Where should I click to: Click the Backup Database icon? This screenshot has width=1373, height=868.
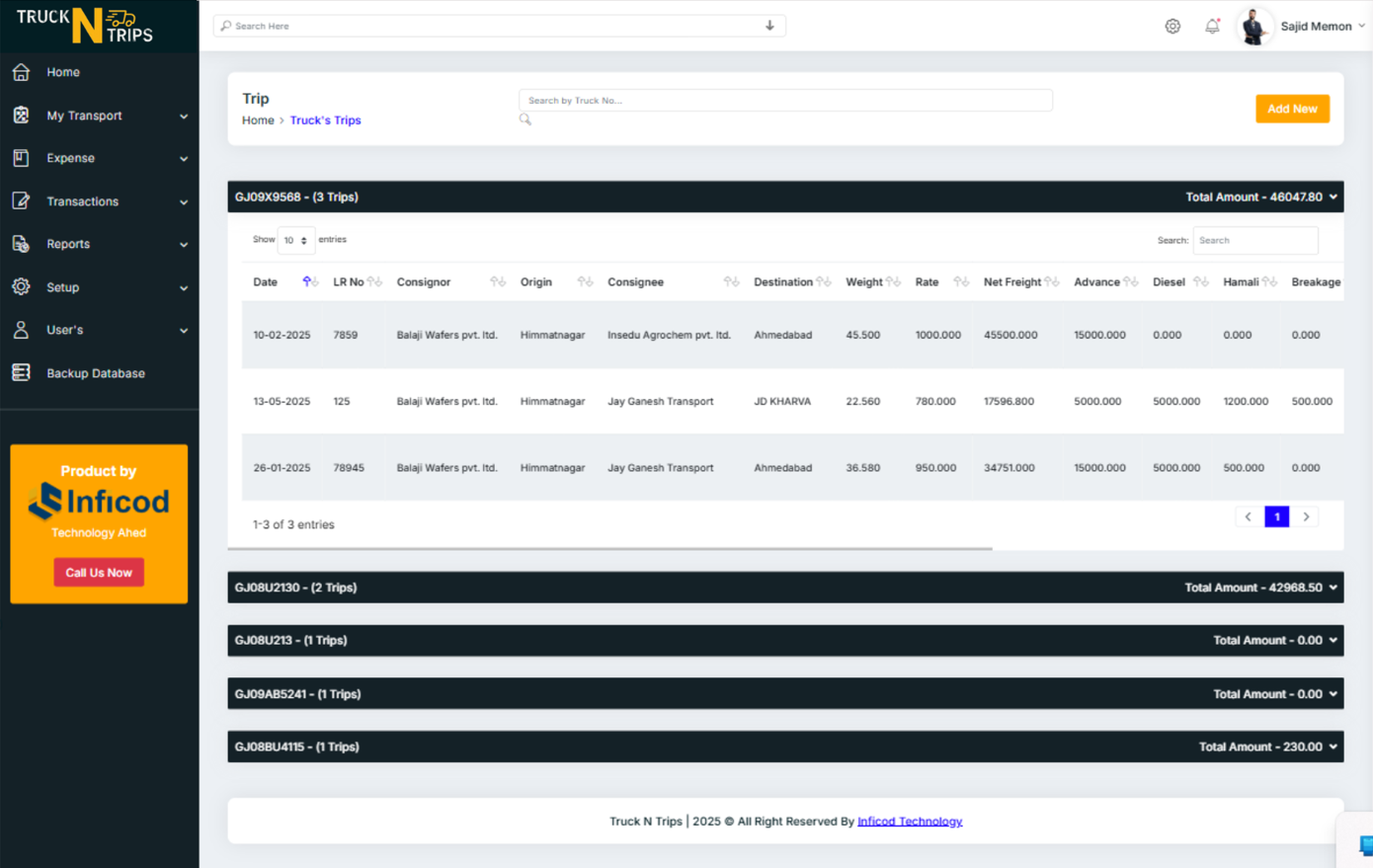20,373
